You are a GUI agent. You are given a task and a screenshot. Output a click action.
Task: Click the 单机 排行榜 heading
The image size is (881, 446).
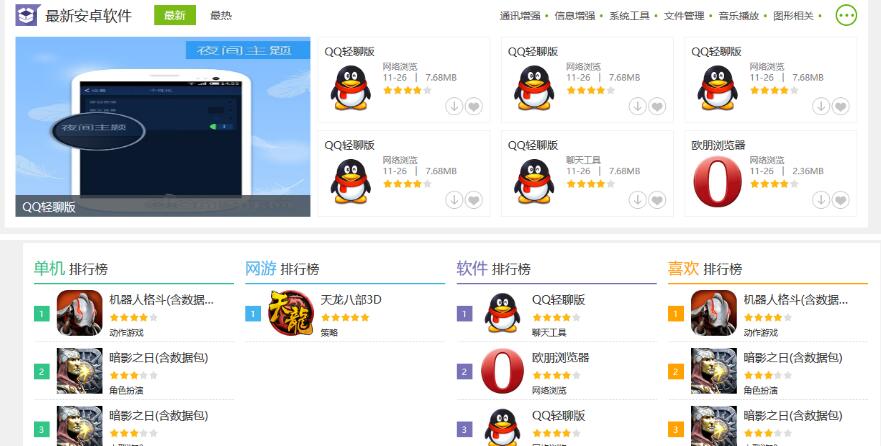tap(71, 268)
